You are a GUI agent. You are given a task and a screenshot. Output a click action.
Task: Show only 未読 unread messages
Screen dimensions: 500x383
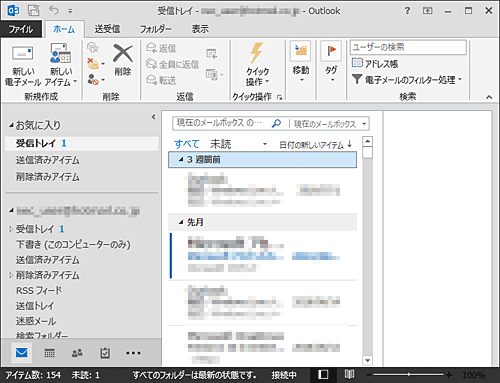pos(220,144)
